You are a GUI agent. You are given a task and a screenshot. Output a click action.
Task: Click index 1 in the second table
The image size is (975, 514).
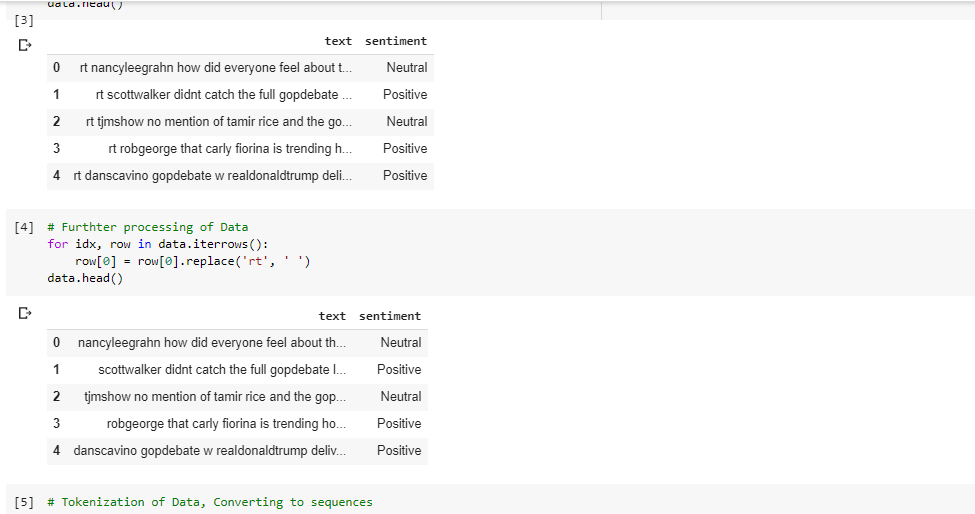click(x=57, y=370)
